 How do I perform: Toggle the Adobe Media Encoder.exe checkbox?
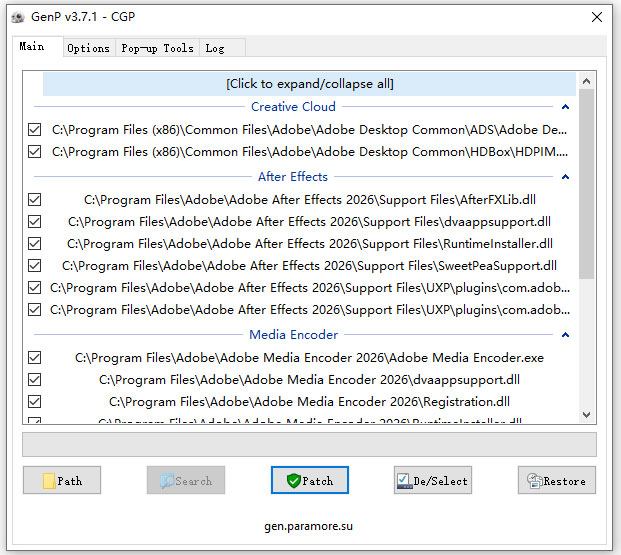(x=35, y=358)
